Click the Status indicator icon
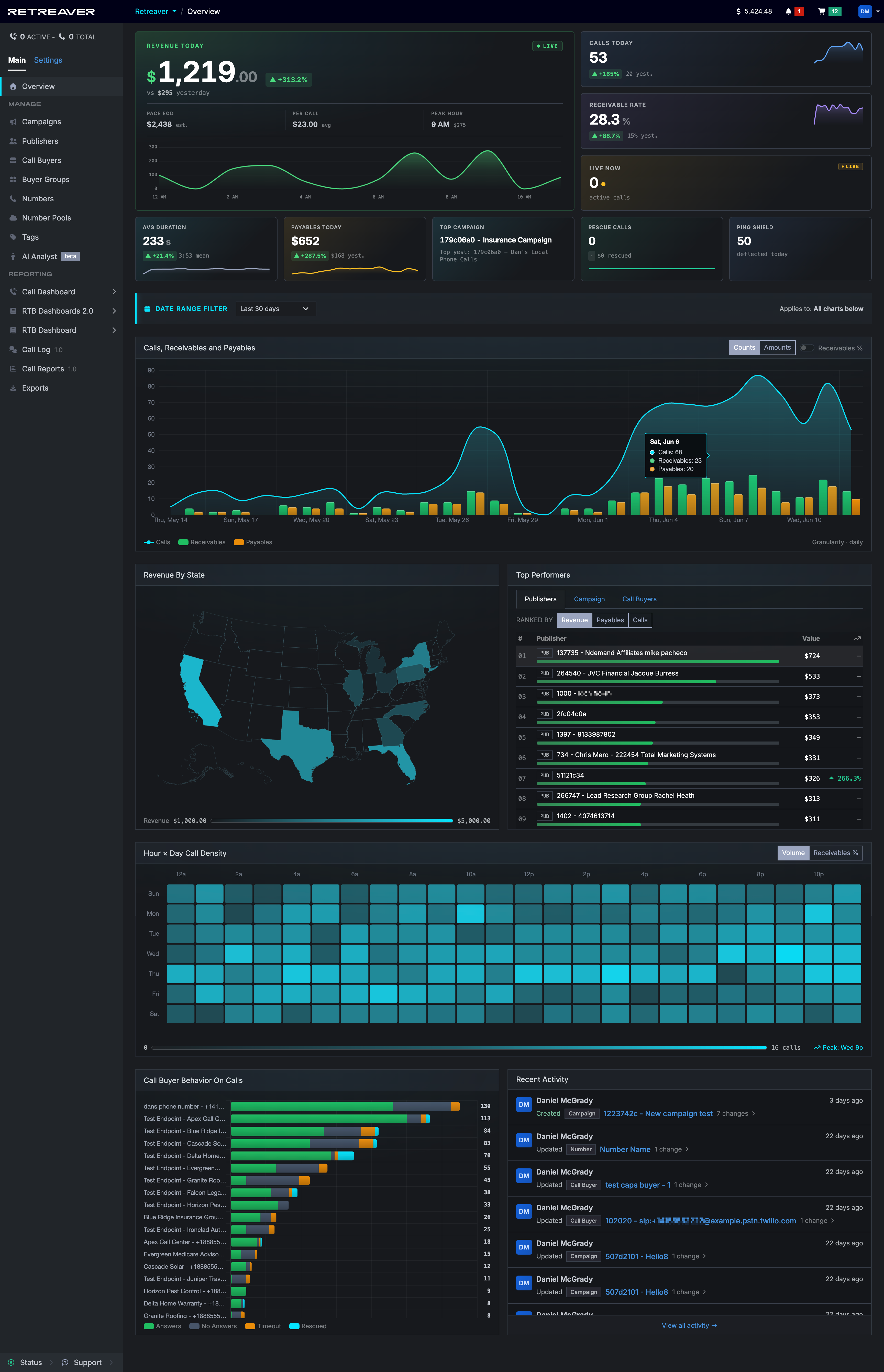The height and width of the screenshot is (1372, 884). [x=11, y=1362]
